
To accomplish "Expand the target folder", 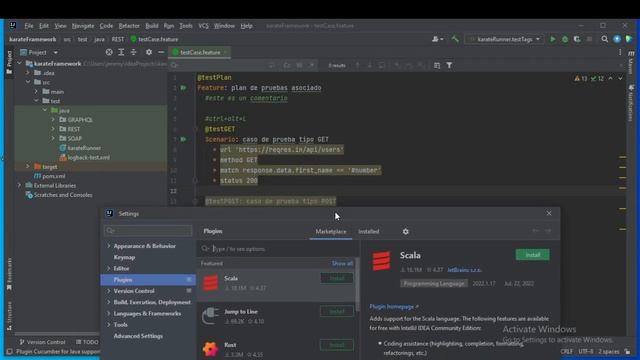I will [28, 167].
